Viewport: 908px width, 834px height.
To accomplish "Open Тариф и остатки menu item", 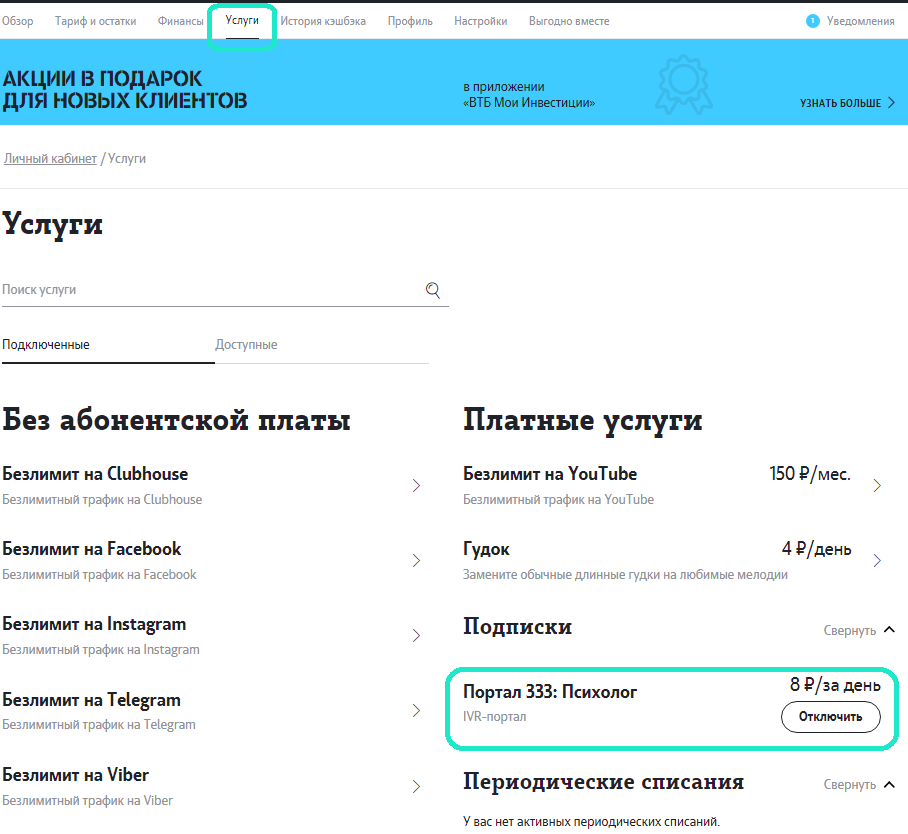I will click(95, 21).
